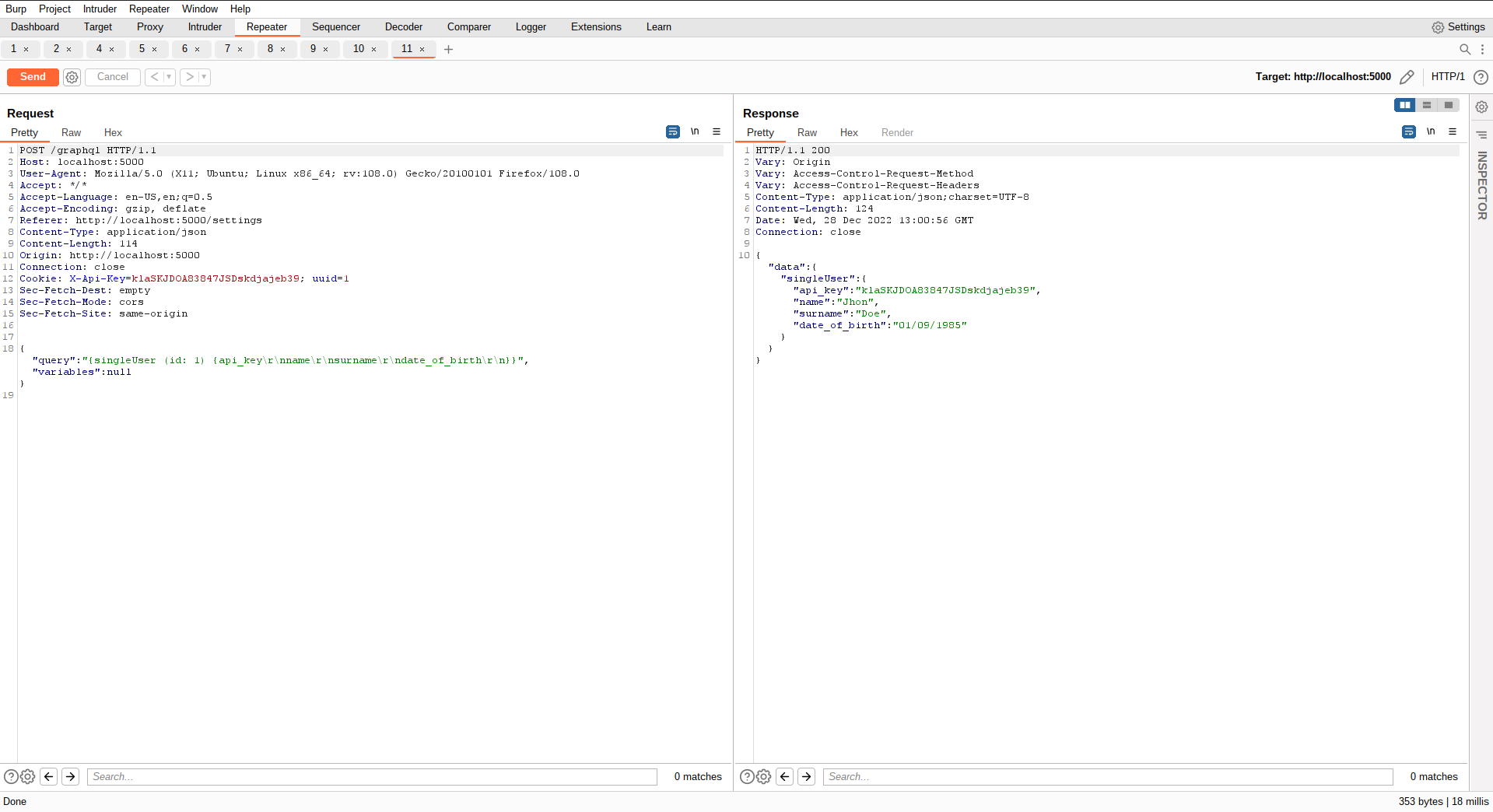Click response search input field

pyautogui.click(x=1108, y=776)
